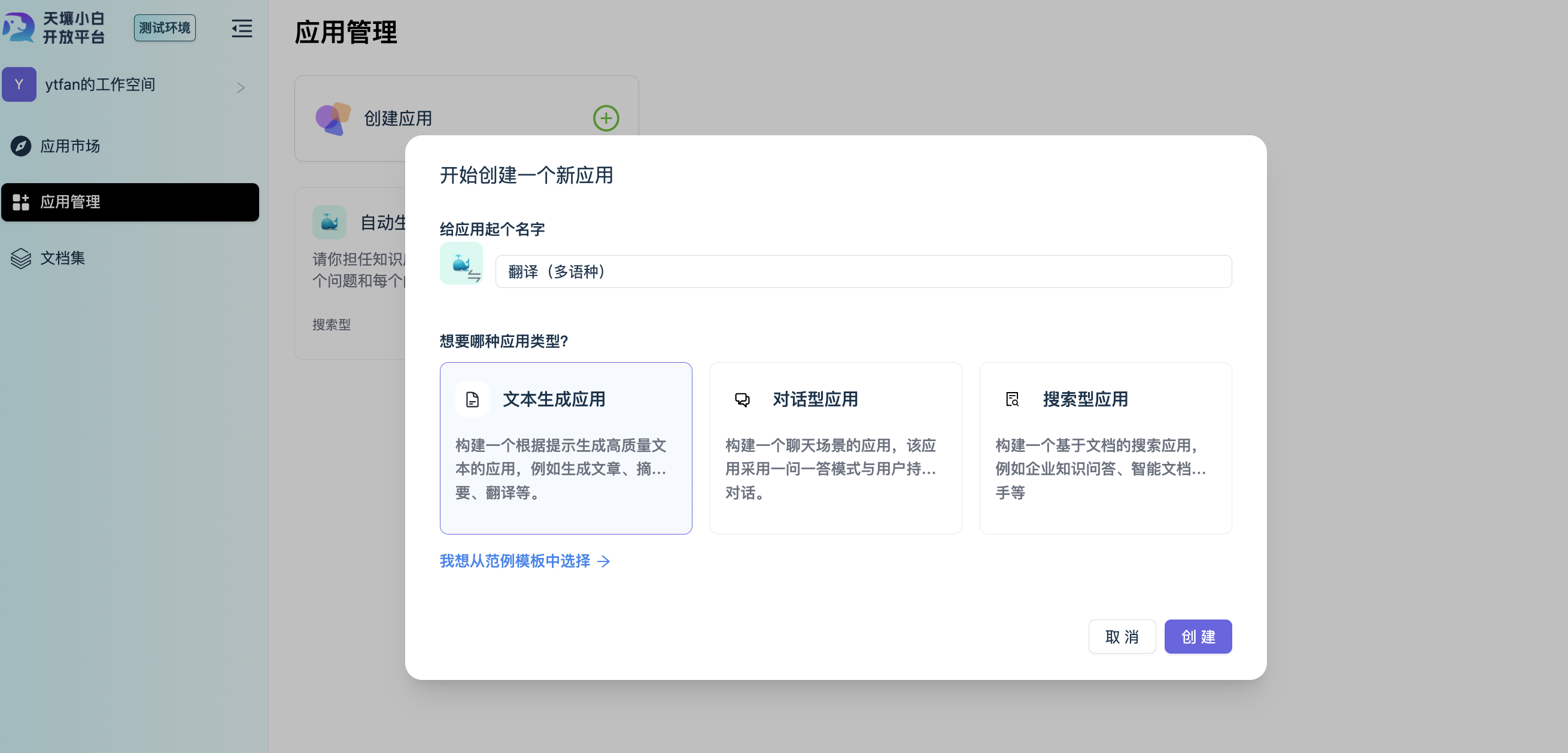Click the Y workspace avatar
Image resolution: width=1568 pixels, height=753 pixels.
[19, 84]
